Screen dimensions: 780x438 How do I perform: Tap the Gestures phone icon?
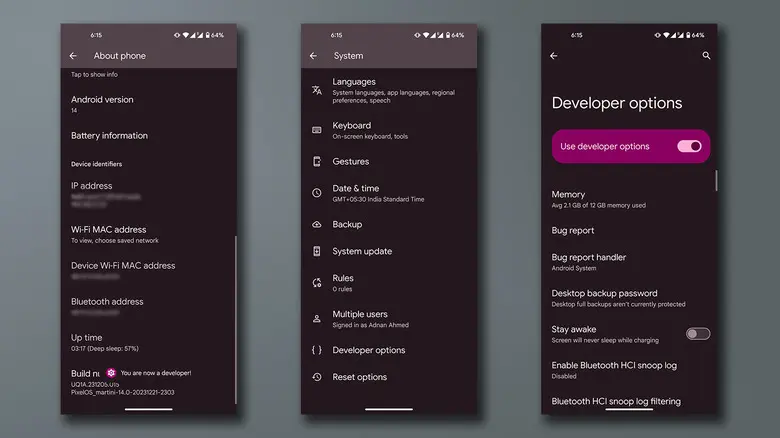317,161
